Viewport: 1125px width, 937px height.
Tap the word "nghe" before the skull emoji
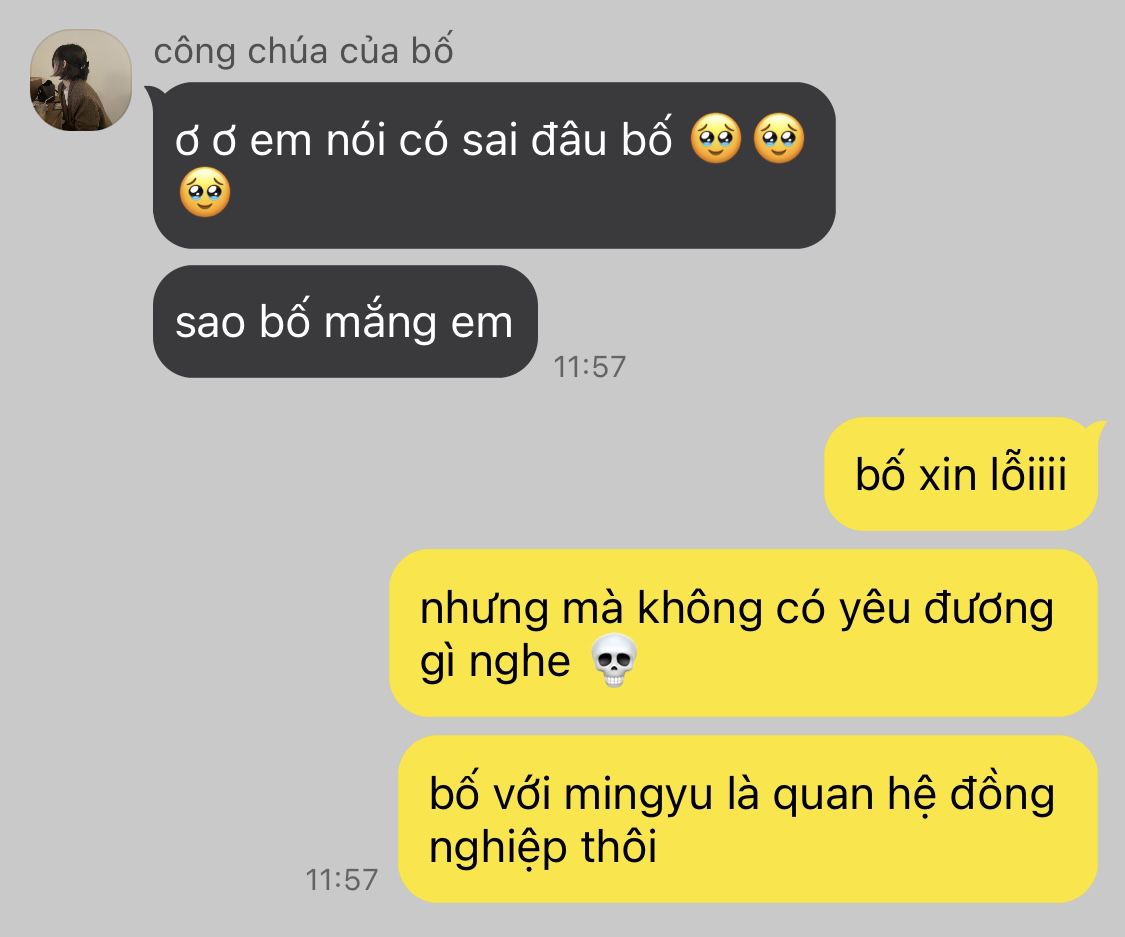(519, 663)
